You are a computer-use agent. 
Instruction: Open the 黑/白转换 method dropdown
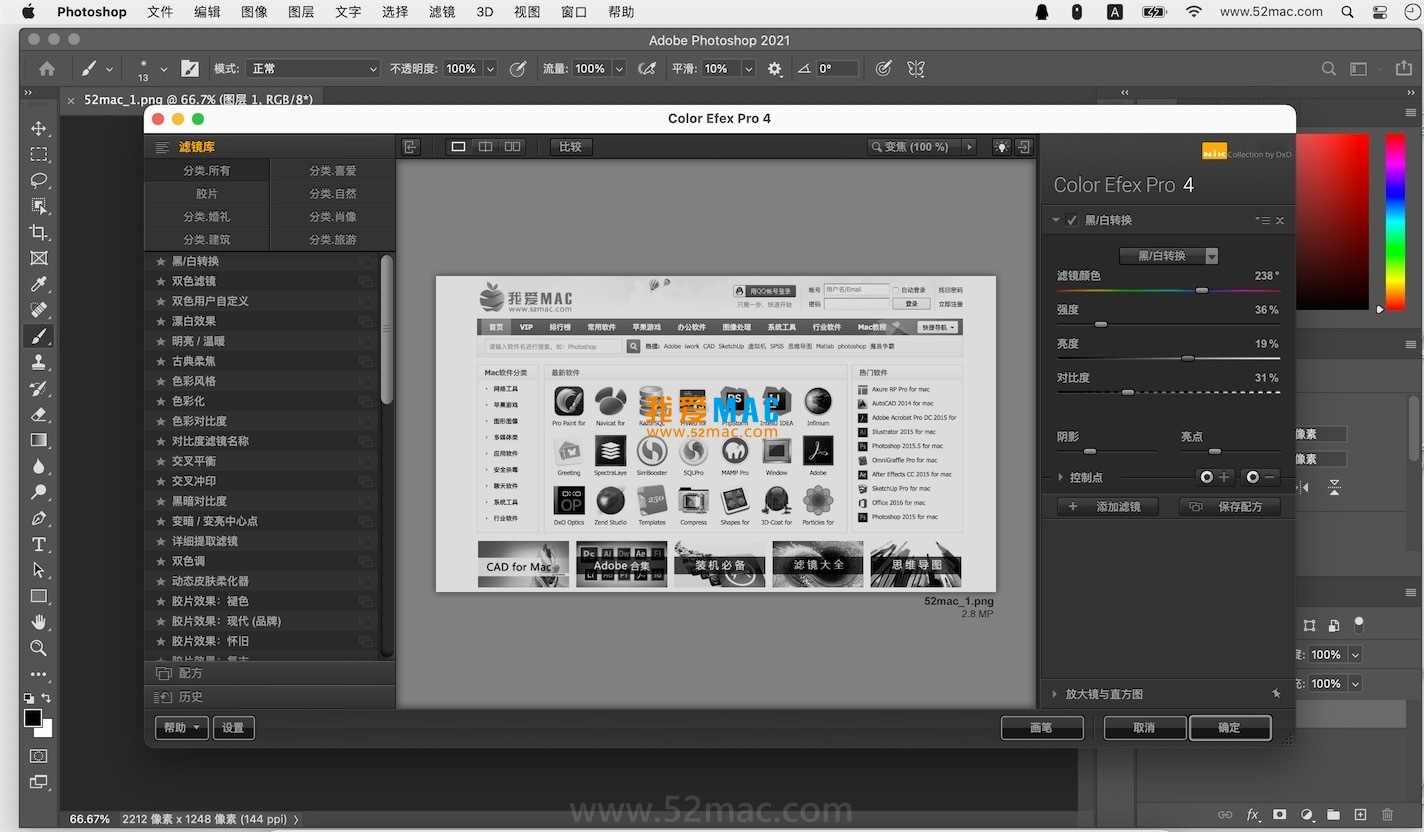pos(1169,256)
